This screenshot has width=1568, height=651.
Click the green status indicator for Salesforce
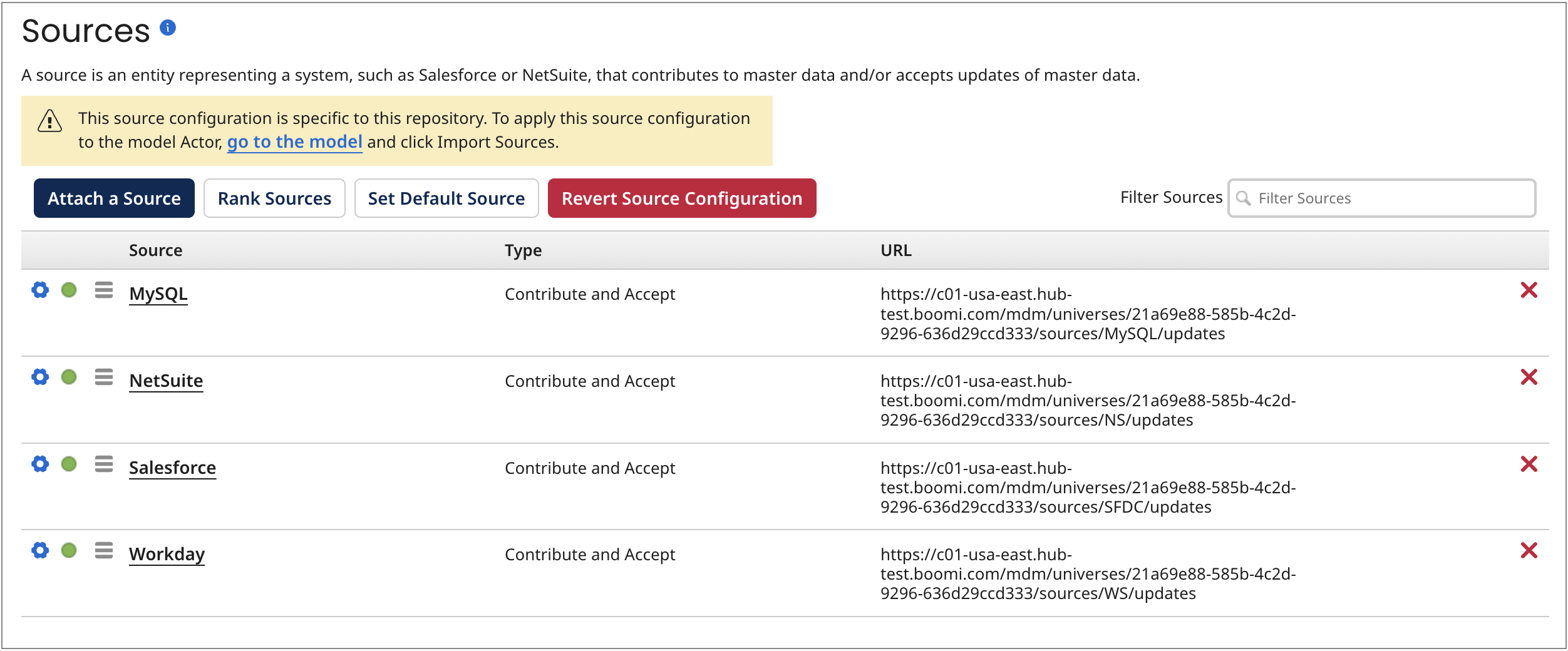coord(70,464)
